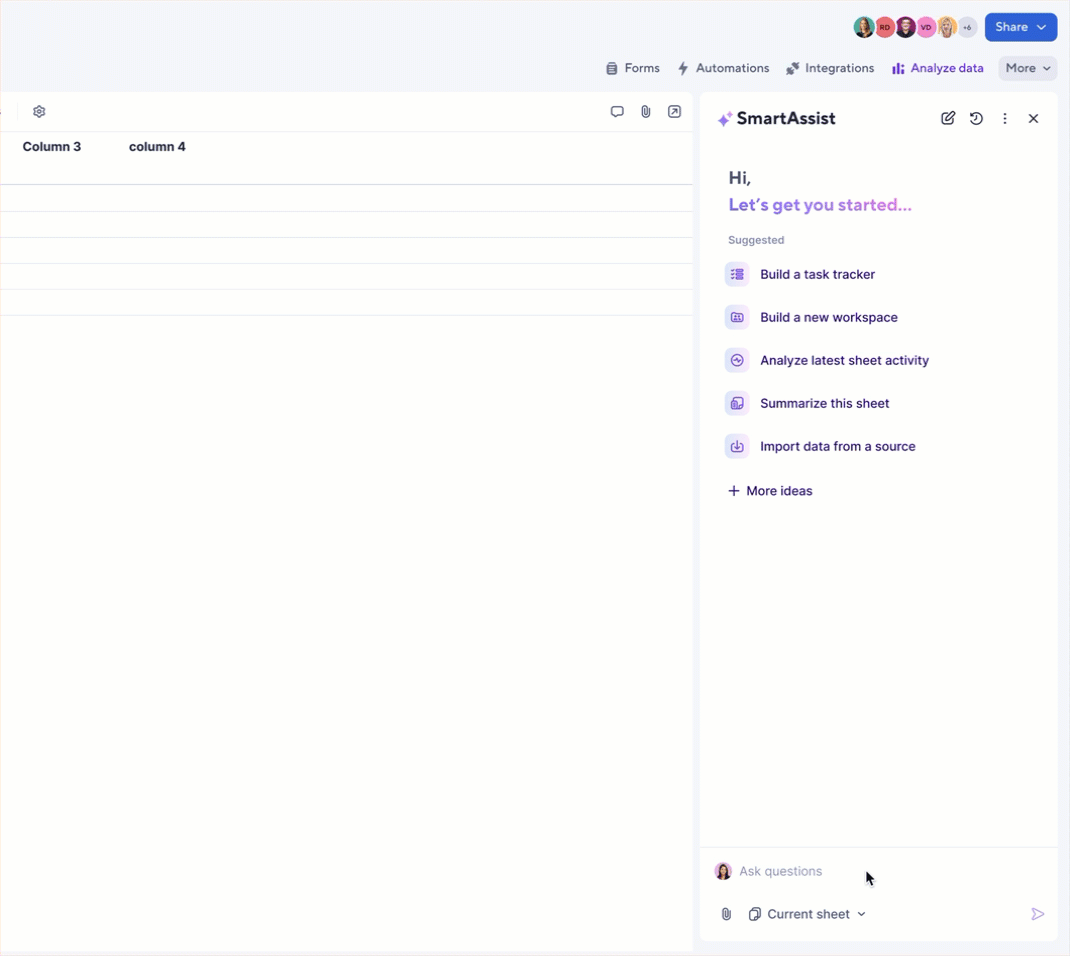The image size is (1070, 956).
Task: Click the sheet settings gear icon
Action: click(x=39, y=112)
